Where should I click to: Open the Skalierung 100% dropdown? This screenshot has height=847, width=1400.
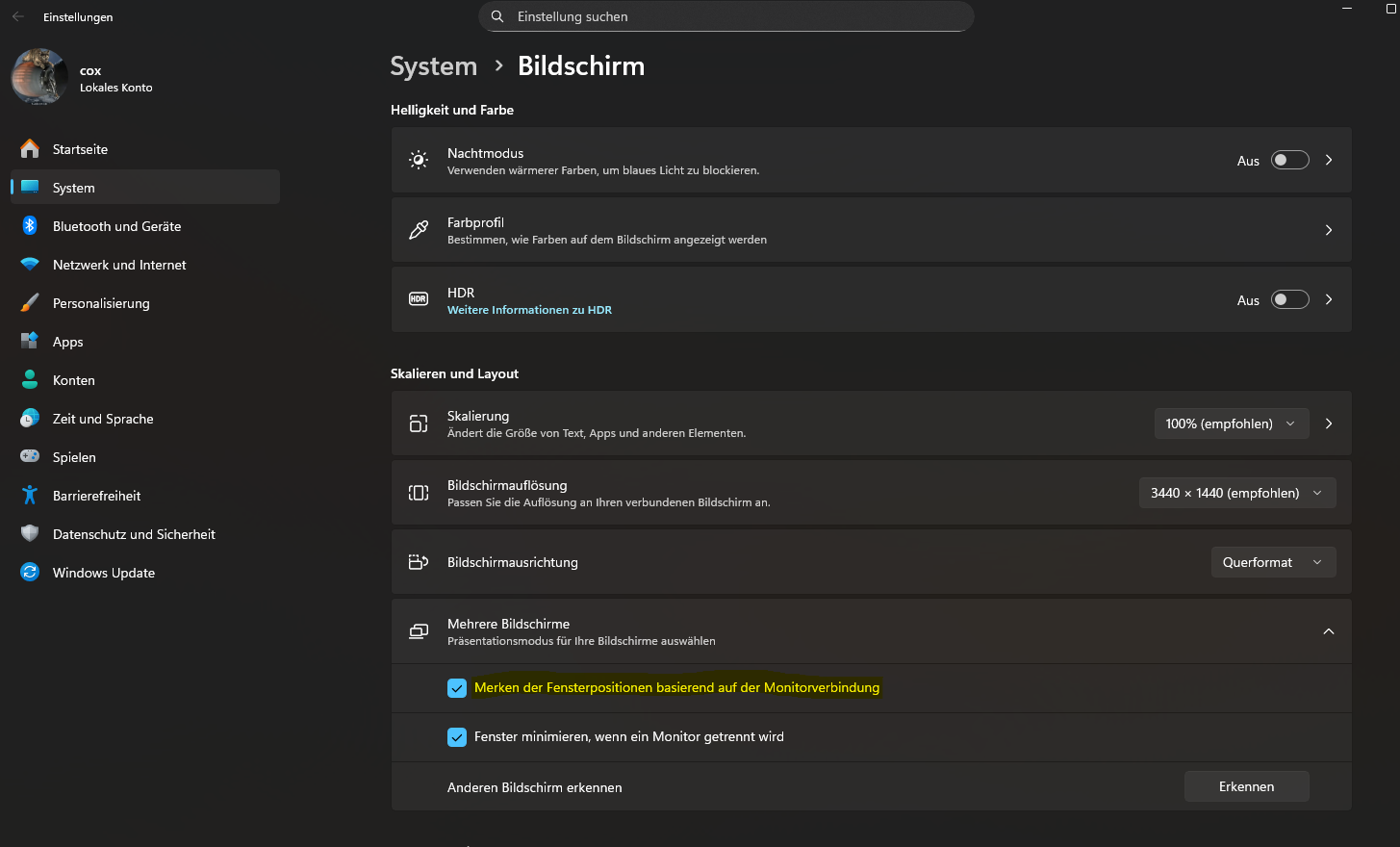(x=1231, y=423)
